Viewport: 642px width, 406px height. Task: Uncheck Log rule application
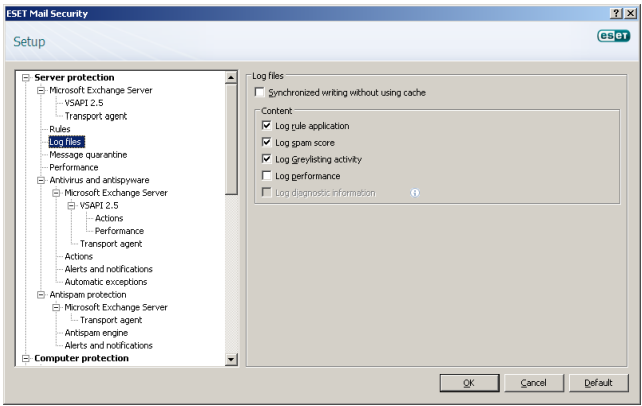pyautogui.click(x=267, y=125)
